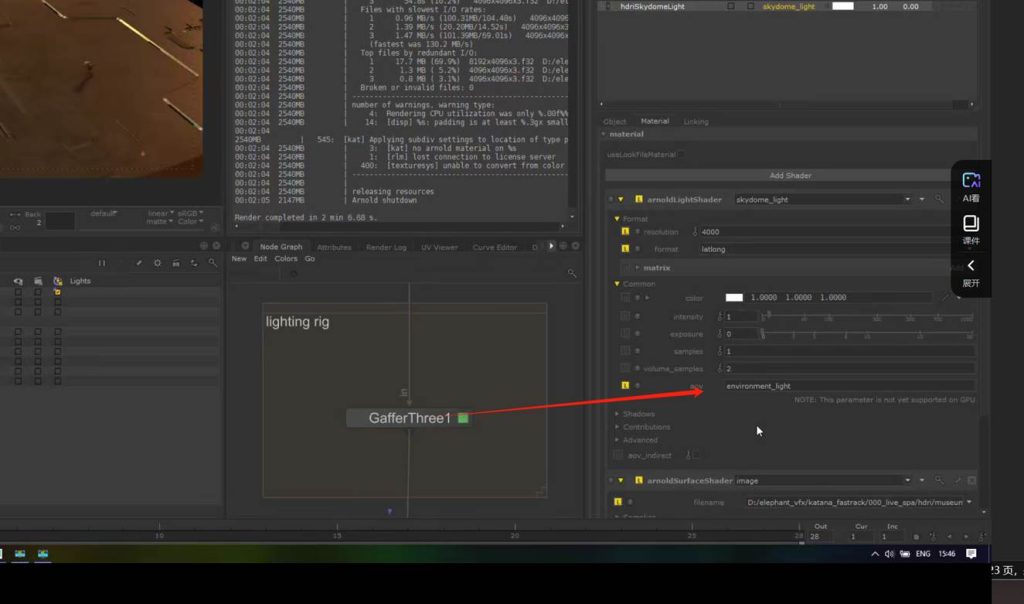Switch to the Render Log tab
The width and height of the screenshot is (1024, 604).
(386, 247)
